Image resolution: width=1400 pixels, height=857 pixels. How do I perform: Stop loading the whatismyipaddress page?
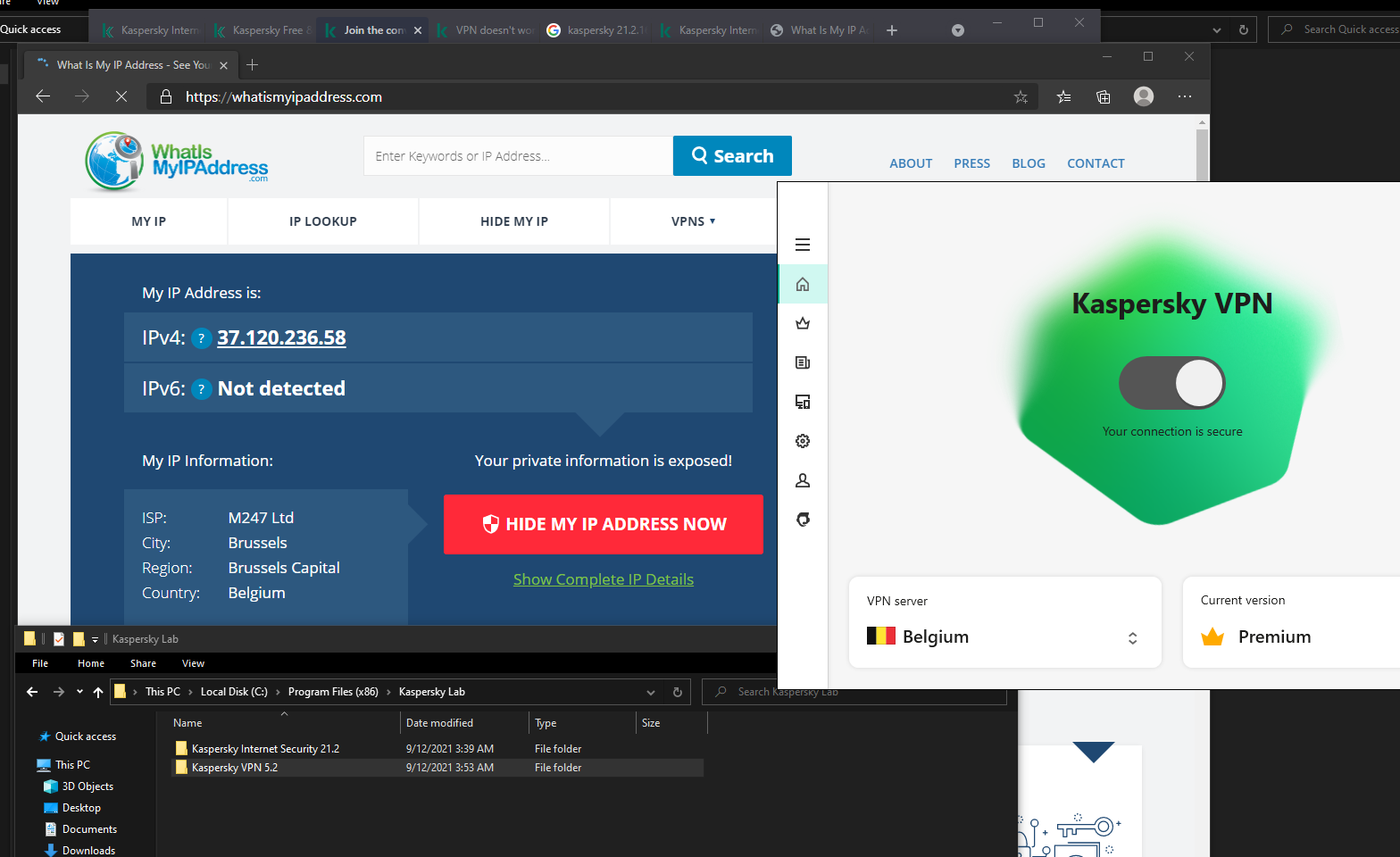(x=121, y=96)
